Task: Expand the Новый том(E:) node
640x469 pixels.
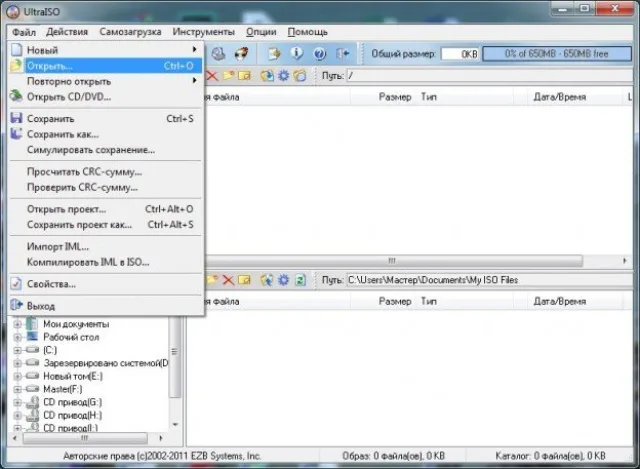Action: coord(17,376)
